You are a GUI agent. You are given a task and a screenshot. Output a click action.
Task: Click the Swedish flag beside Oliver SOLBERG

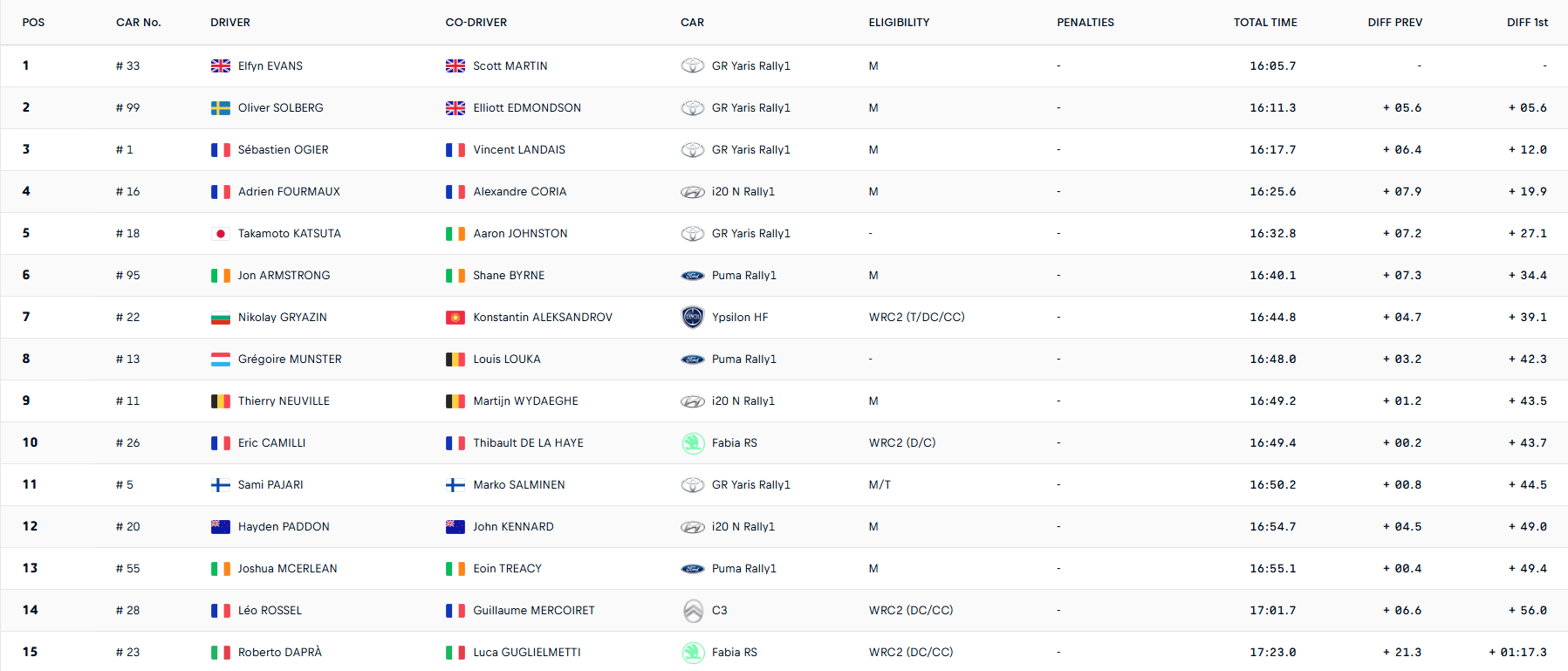click(221, 108)
